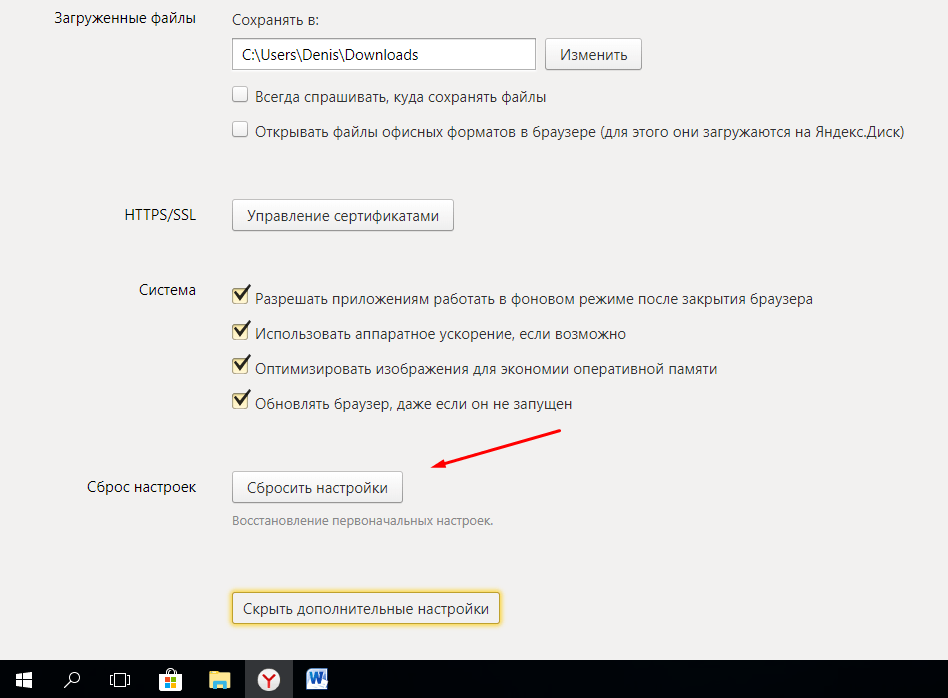Screen dimensions: 948x698
Task: Enable opening office files in browser
Action: point(240,129)
